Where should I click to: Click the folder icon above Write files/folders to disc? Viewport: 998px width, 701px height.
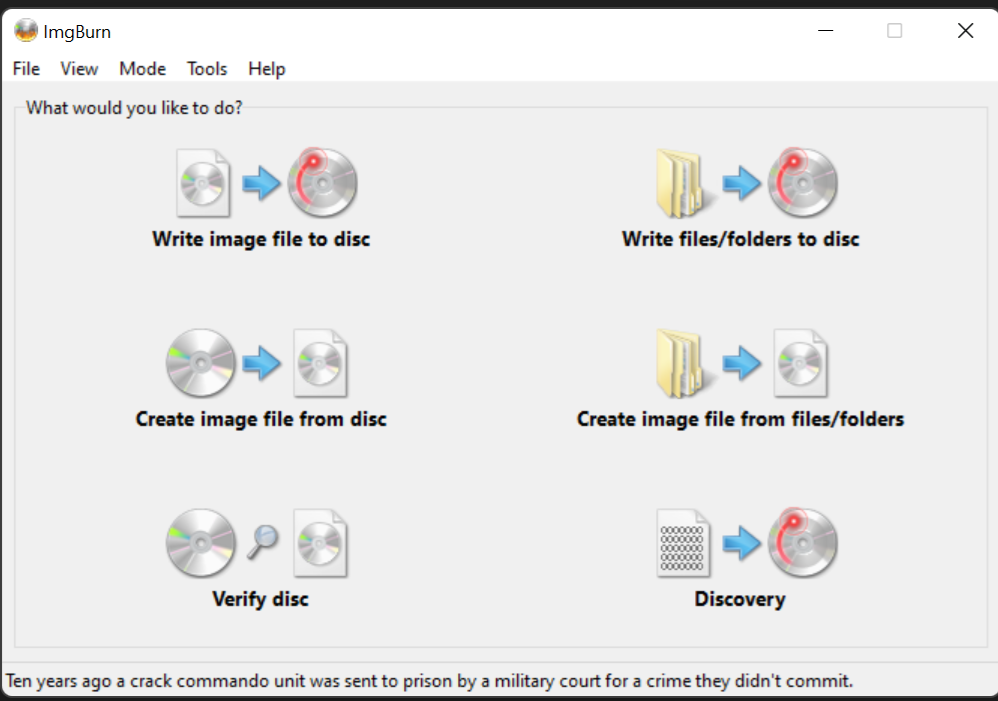(x=683, y=183)
